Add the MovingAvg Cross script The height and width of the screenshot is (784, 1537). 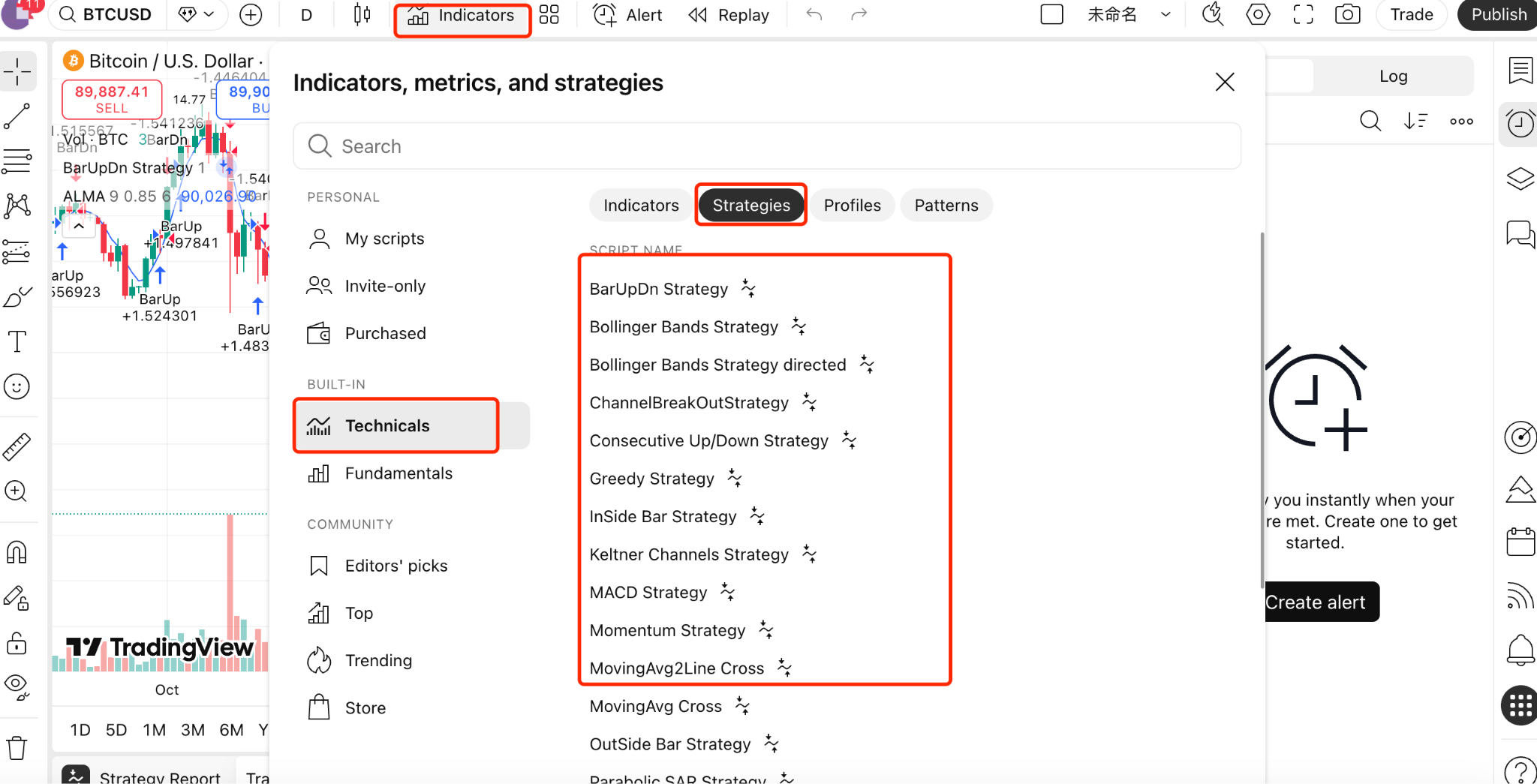point(655,706)
